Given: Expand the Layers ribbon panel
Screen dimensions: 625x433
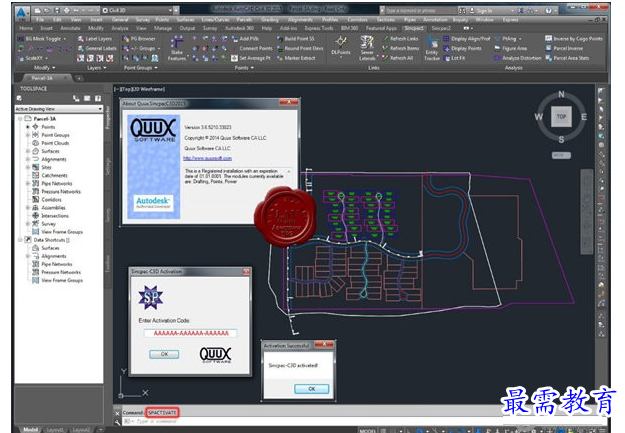Looking at the screenshot, I should pyautogui.click(x=96, y=68).
